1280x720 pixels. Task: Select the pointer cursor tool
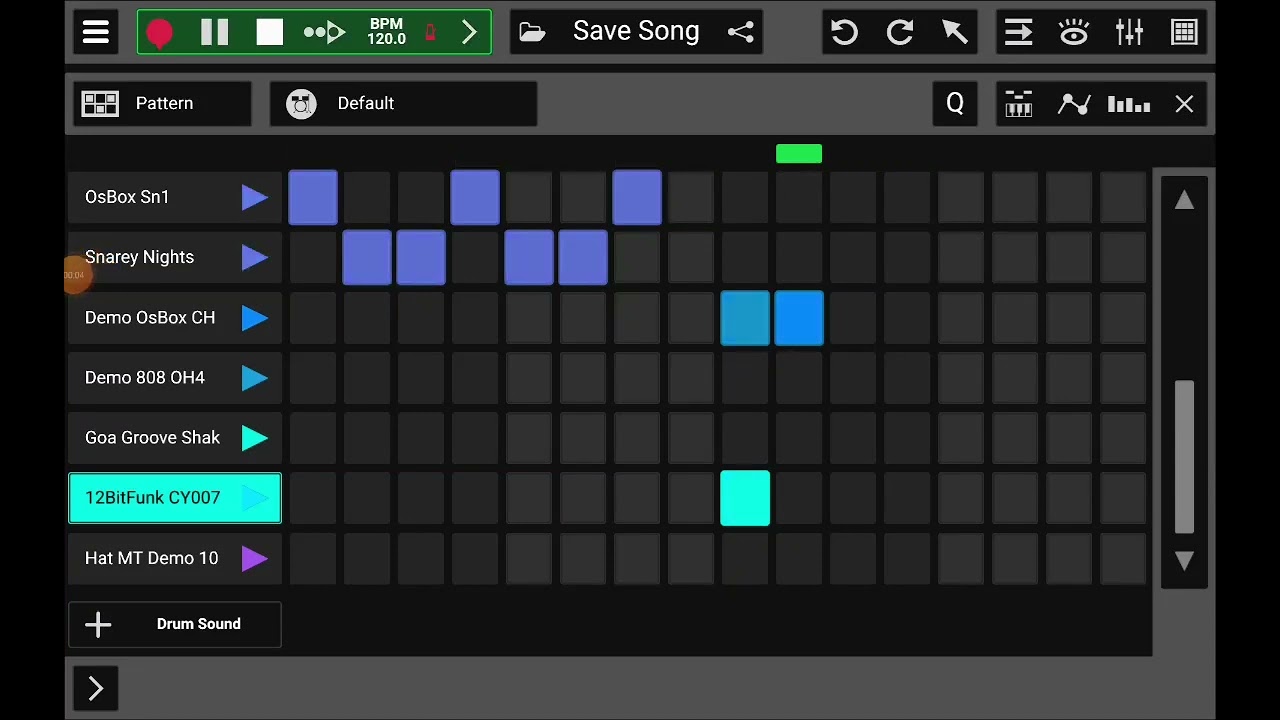pos(955,32)
